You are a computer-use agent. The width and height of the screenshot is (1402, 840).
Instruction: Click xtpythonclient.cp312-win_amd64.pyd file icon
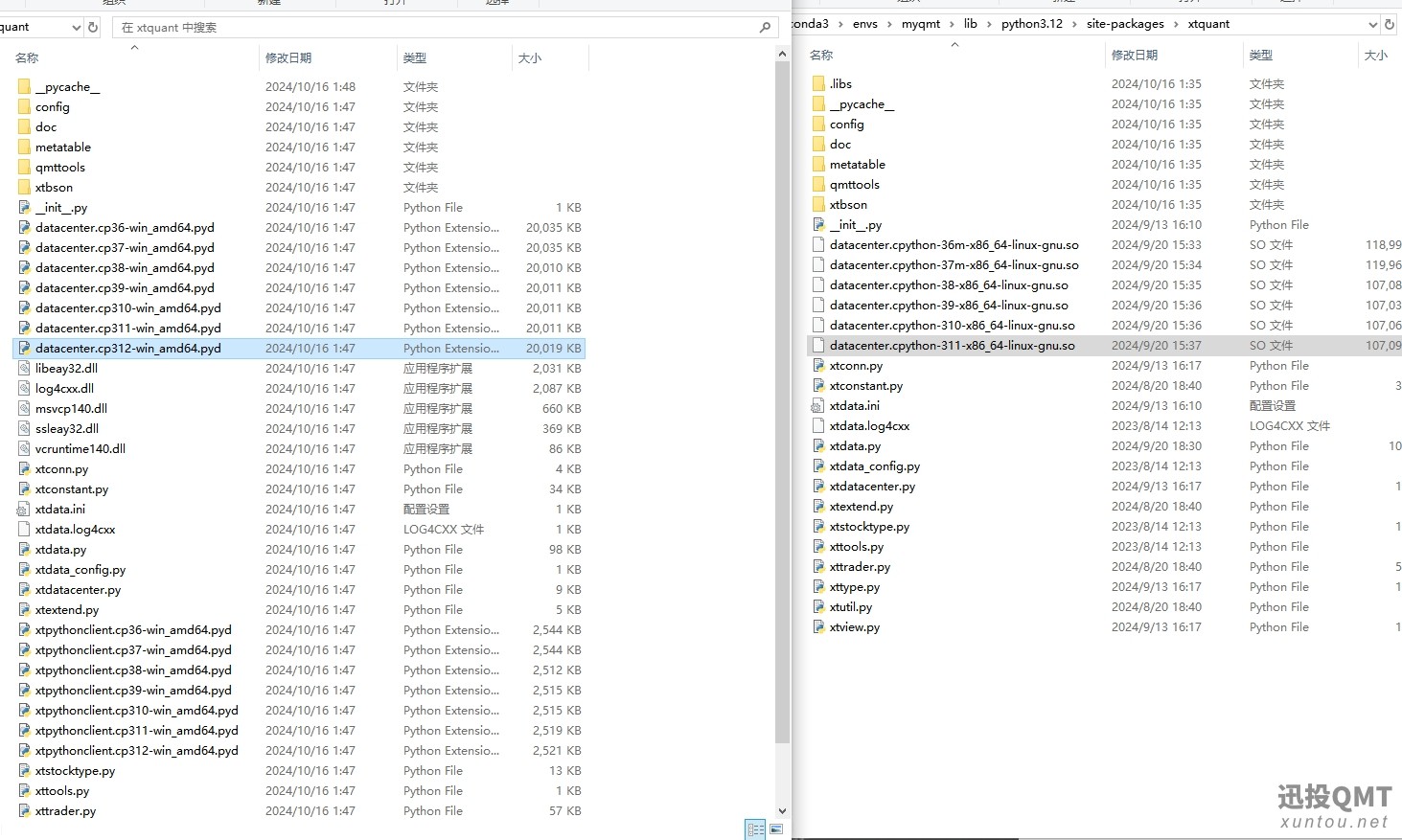tap(24, 750)
